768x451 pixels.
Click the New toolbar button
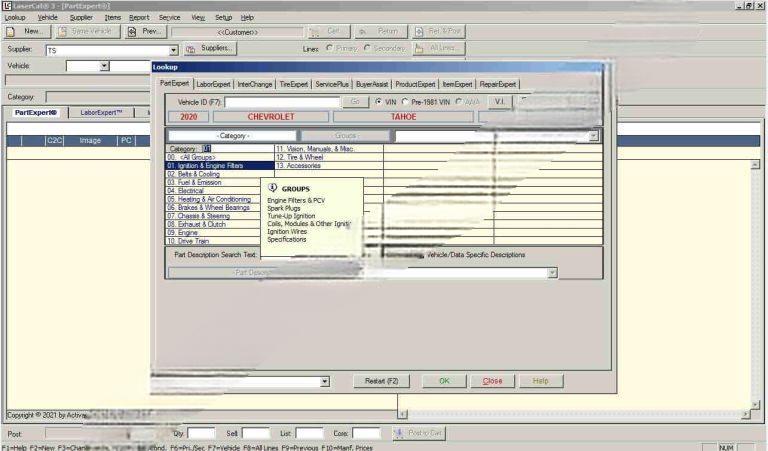pos(27,31)
